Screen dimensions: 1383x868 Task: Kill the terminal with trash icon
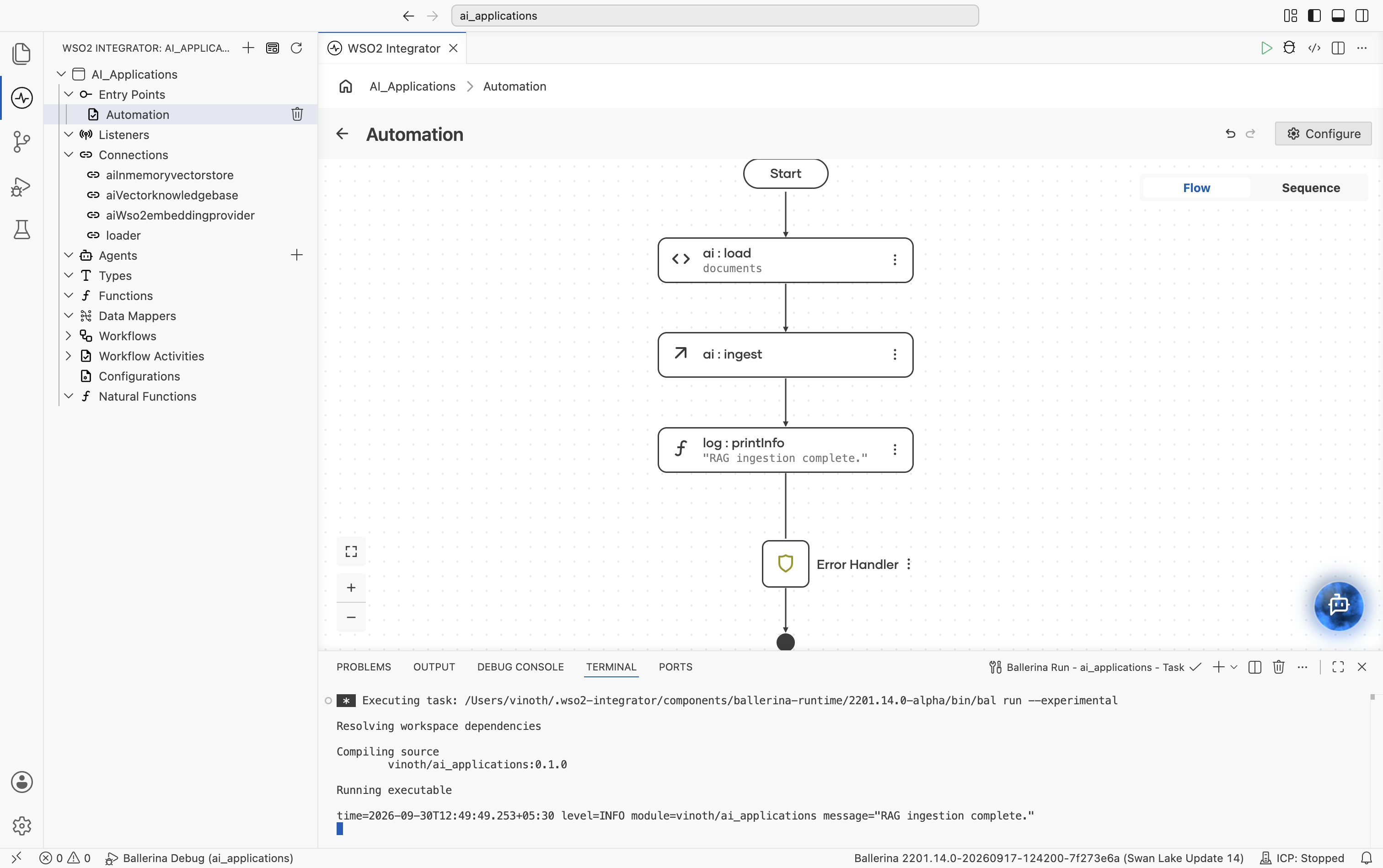[x=1279, y=667]
